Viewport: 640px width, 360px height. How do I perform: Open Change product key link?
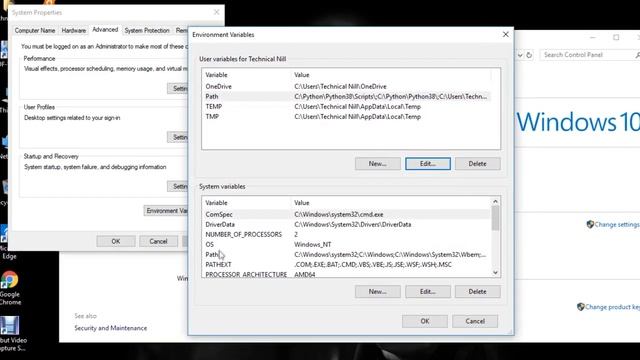click(x=612, y=307)
